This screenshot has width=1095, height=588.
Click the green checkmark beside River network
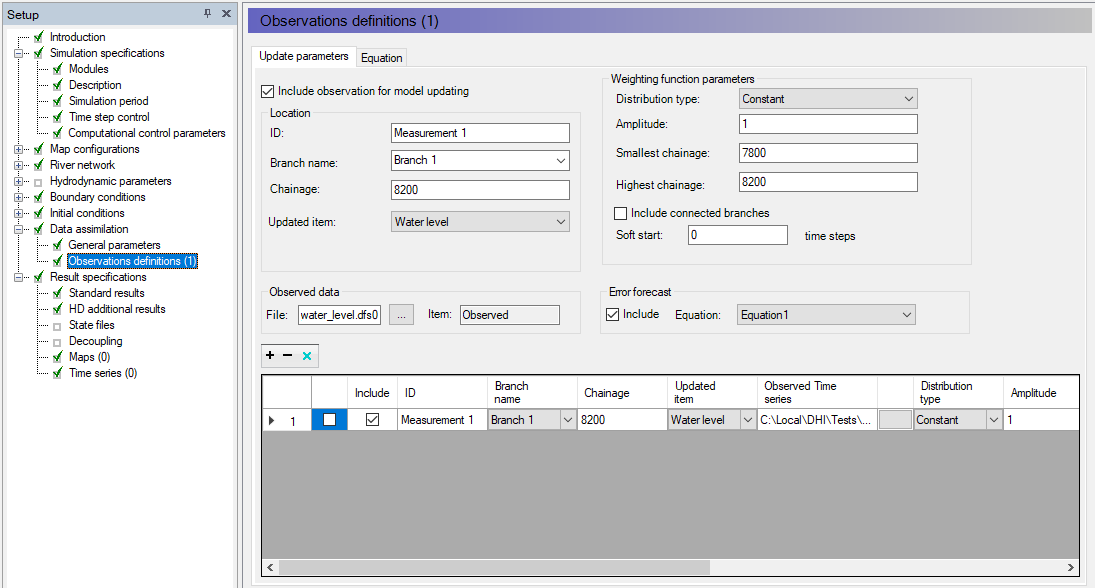38,165
